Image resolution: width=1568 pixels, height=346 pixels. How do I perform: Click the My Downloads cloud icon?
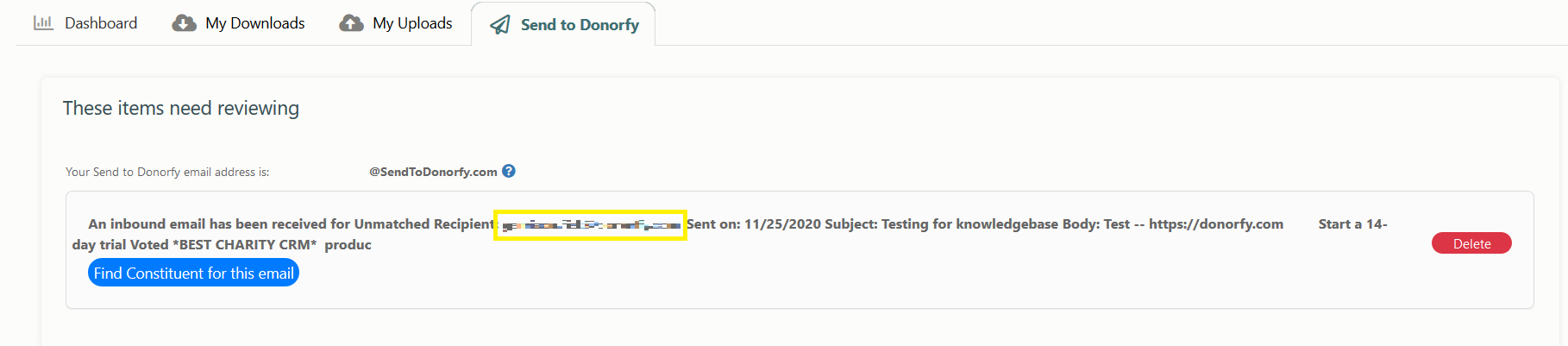[x=184, y=23]
